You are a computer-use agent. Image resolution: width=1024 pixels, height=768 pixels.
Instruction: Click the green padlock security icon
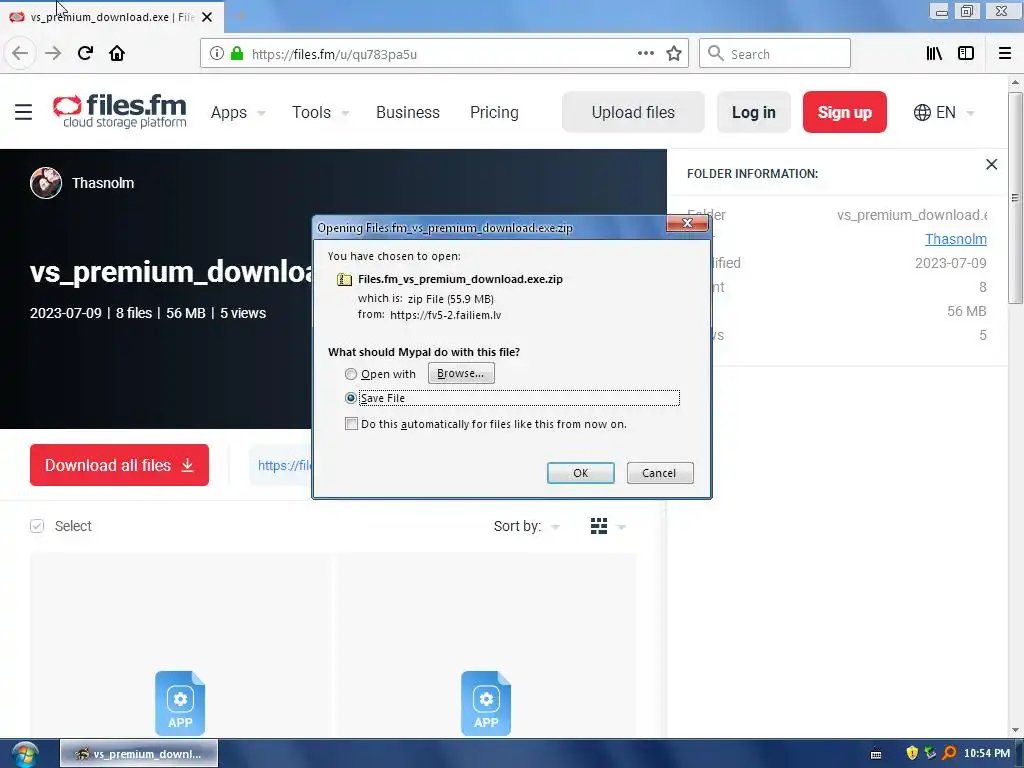(237, 54)
